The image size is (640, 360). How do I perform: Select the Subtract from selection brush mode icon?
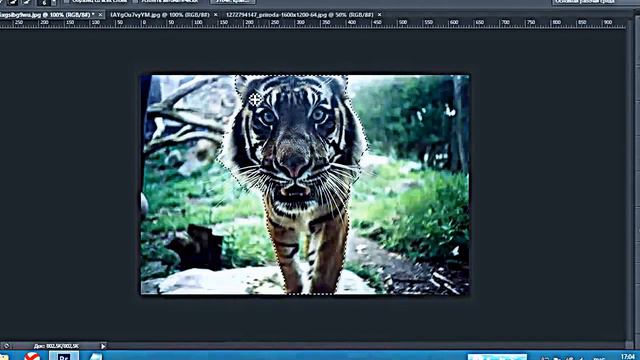tap(27, 2)
